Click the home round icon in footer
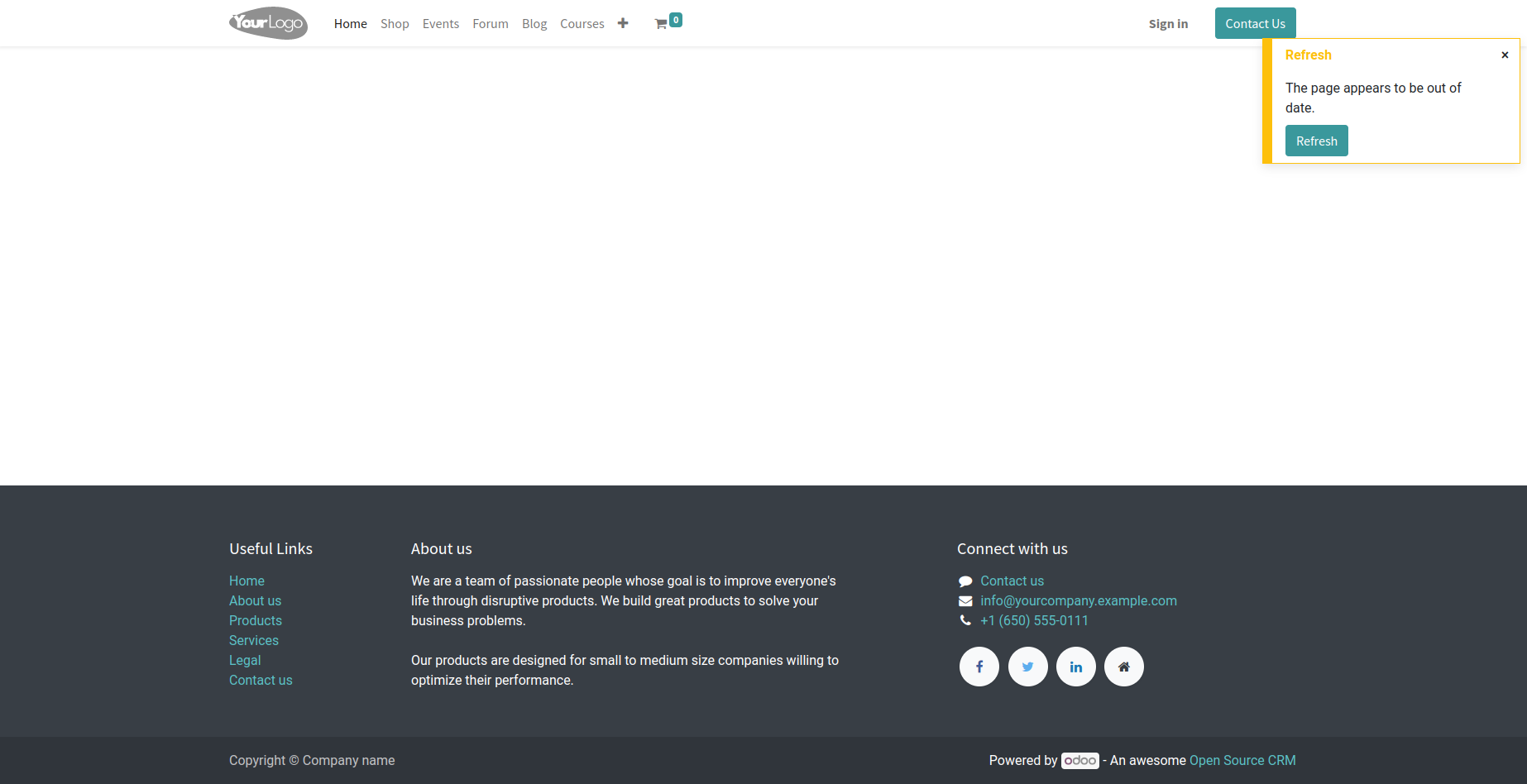The image size is (1527, 784). [1124, 667]
